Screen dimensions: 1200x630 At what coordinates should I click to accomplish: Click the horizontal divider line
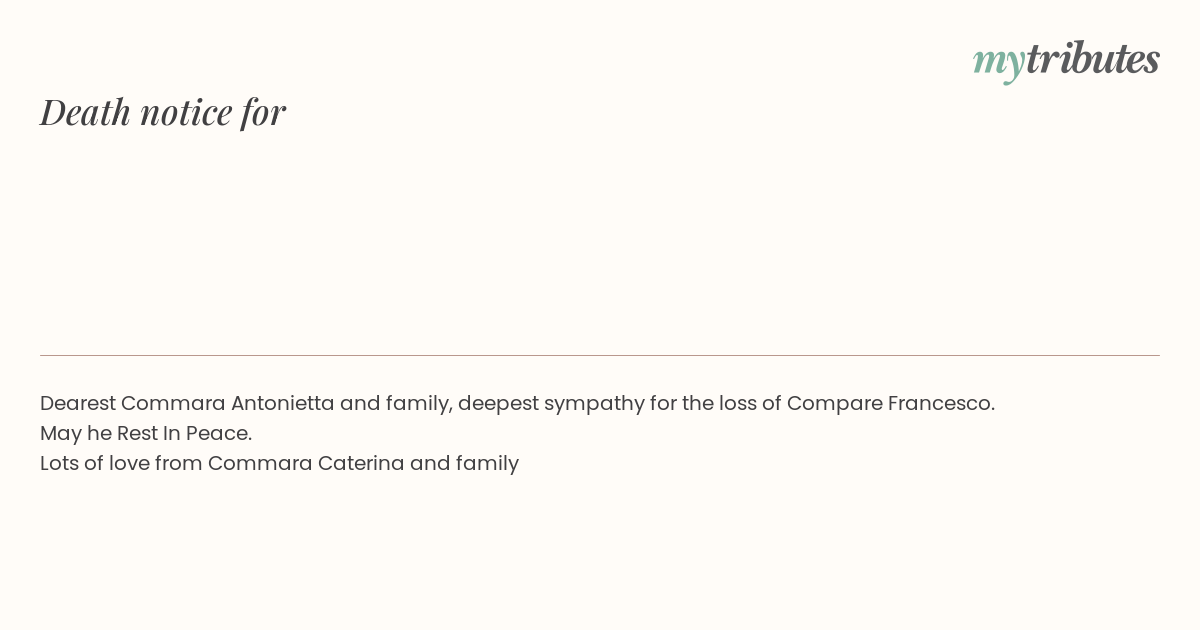click(x=600, y=355)
